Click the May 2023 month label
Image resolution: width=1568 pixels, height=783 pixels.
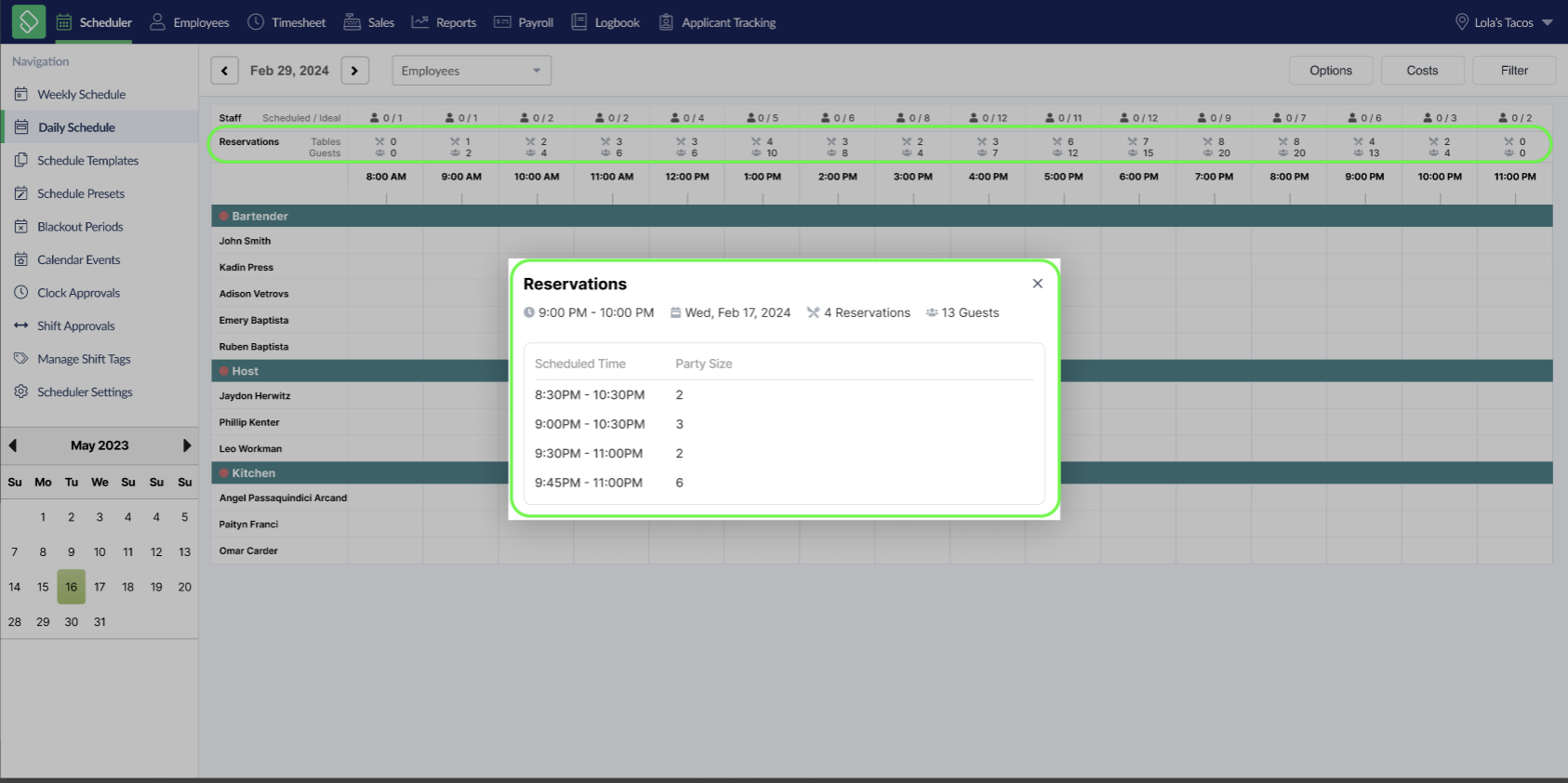pos(100,445)
